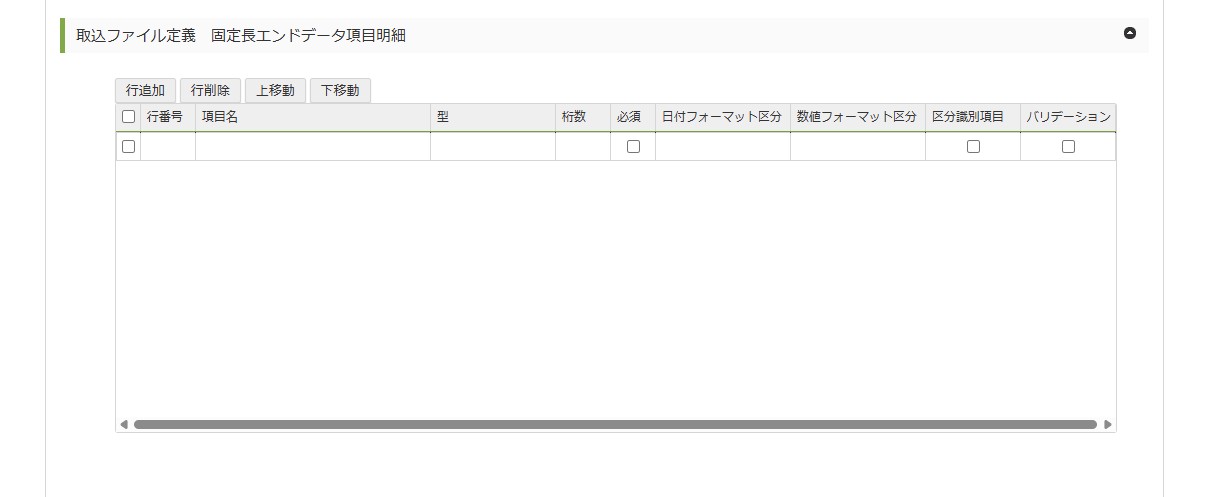Collapse the 取込ファイル定義 section with arrow icon
1207x497 pixels.
point(1130,33)
